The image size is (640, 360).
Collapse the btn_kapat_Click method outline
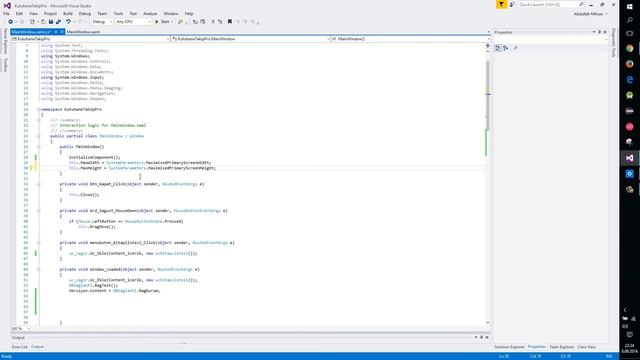(x=39, y=184)
